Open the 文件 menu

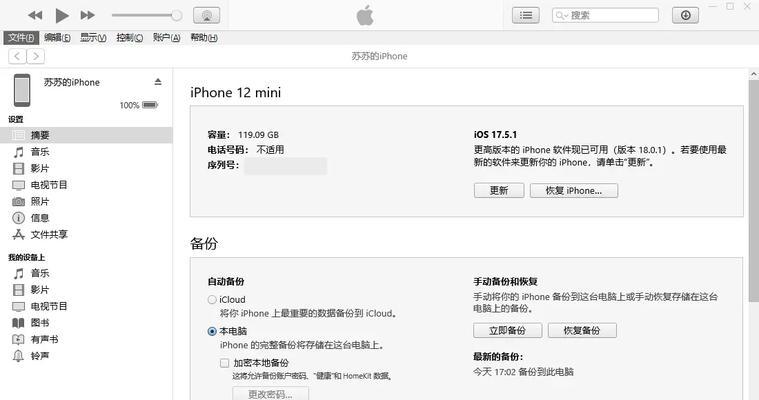tap(21, 38)
